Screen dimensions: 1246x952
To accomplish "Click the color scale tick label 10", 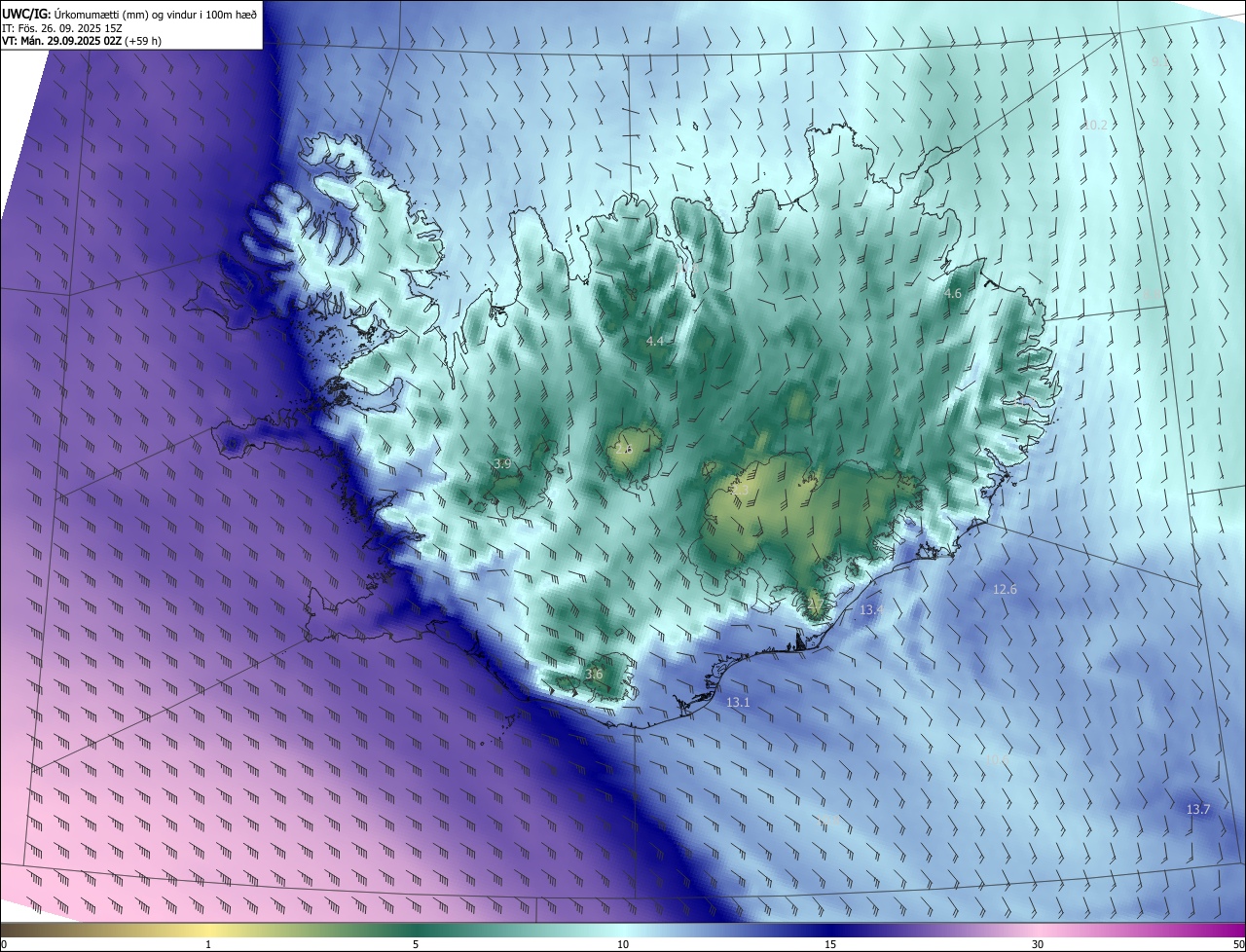I will click(623, 944).
